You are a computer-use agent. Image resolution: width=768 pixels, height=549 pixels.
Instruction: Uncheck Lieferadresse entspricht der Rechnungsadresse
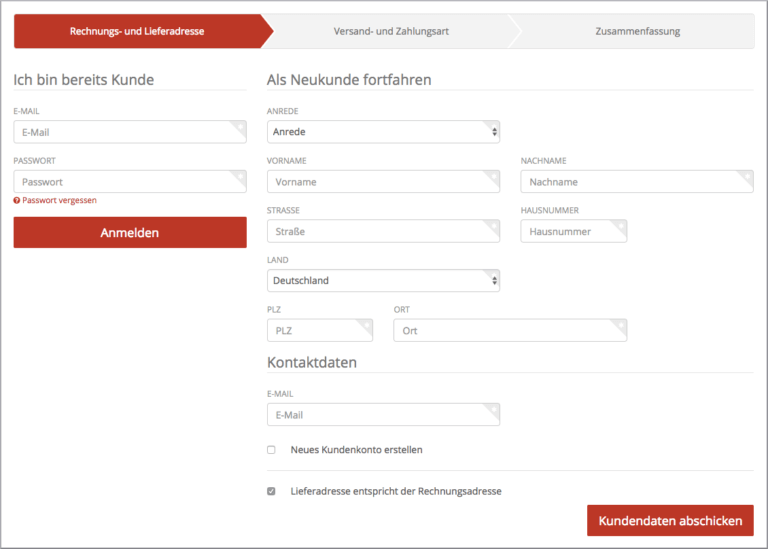pyautogui.click(x=271, y=492)
